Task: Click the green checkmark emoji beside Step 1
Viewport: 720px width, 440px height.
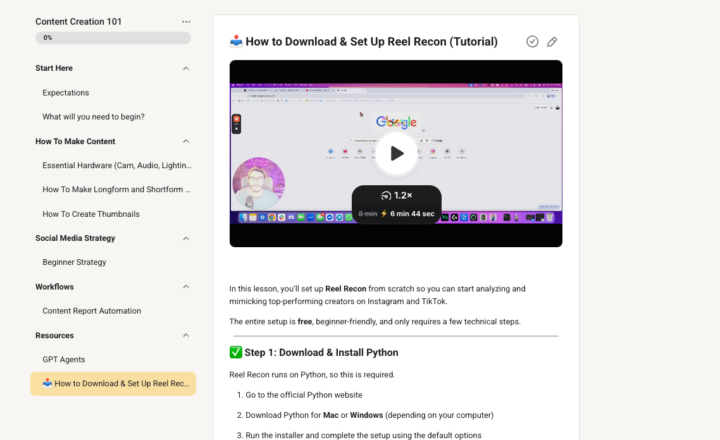Action: click(236, 352)
